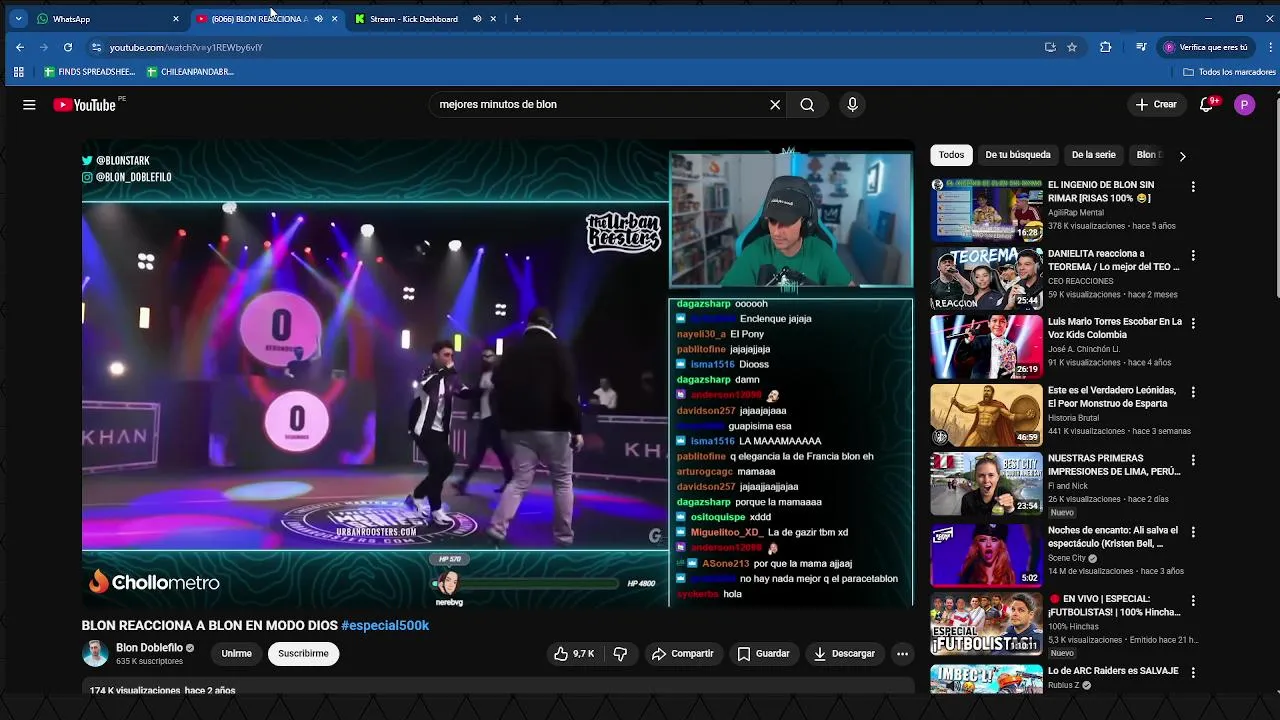Viewport: 1280px width, 720px height.
Task: Install or cast via the screen icon
Action: (x=1050, y=47)
